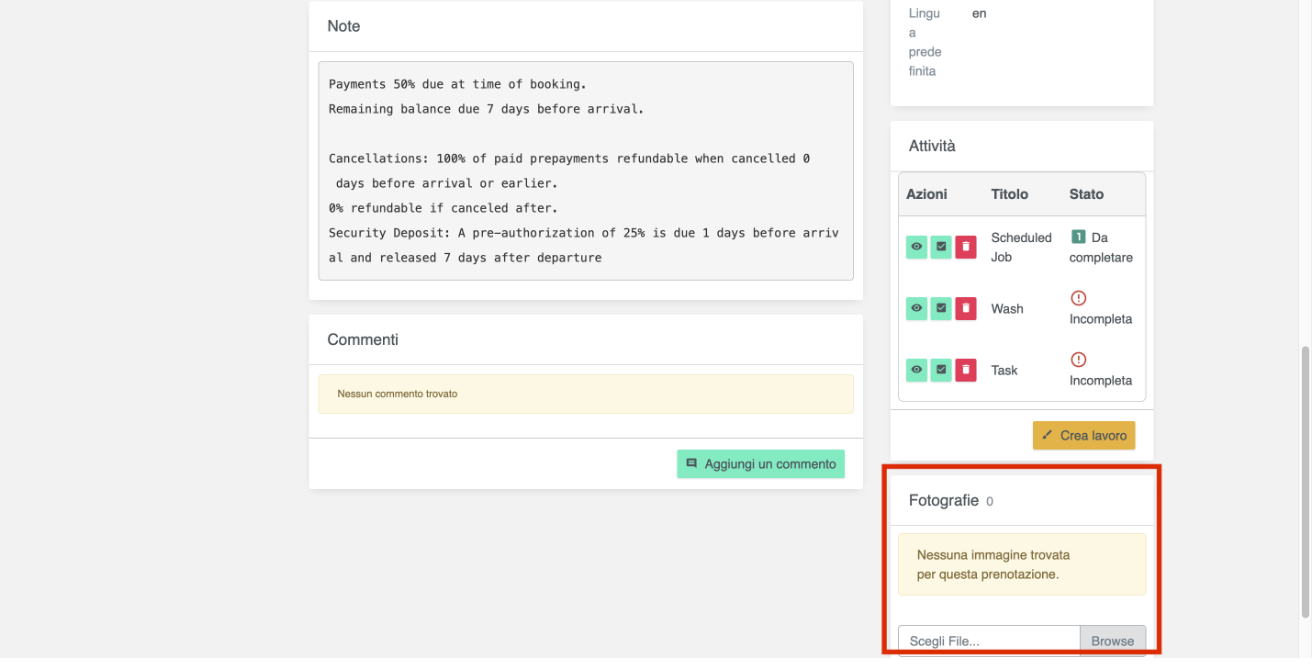The height and width of the screenshot is (670, 1316).
Task: Mark the Scheduled Job as completed
Action: (941, 247)
